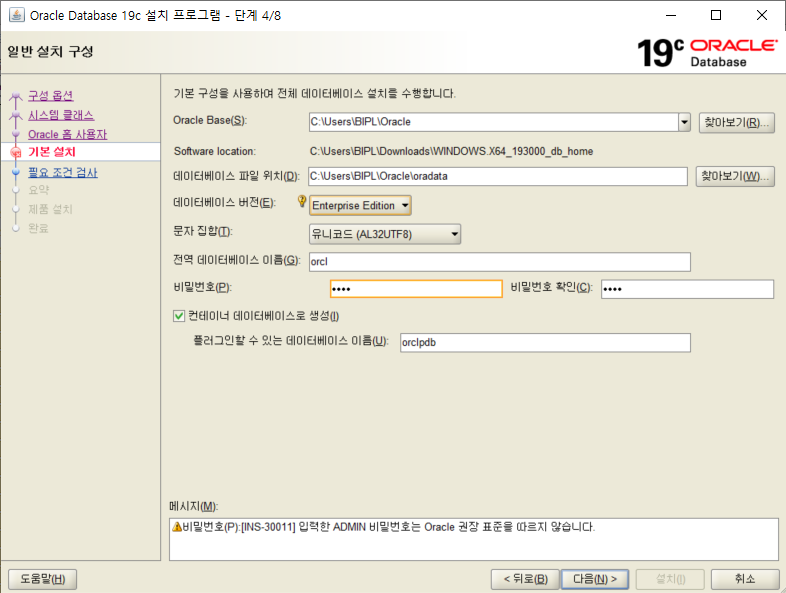Minimize the installer window
The image size is (786, 593).
(x=671, y=15)
